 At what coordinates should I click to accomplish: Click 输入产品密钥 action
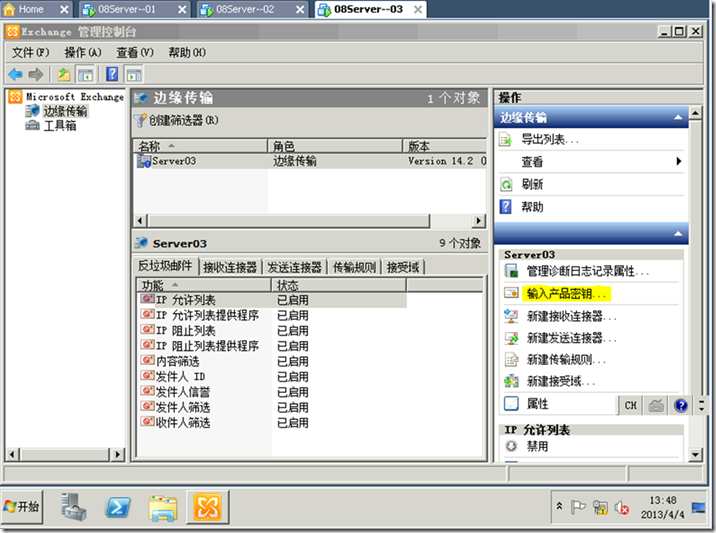click(566, 293)
